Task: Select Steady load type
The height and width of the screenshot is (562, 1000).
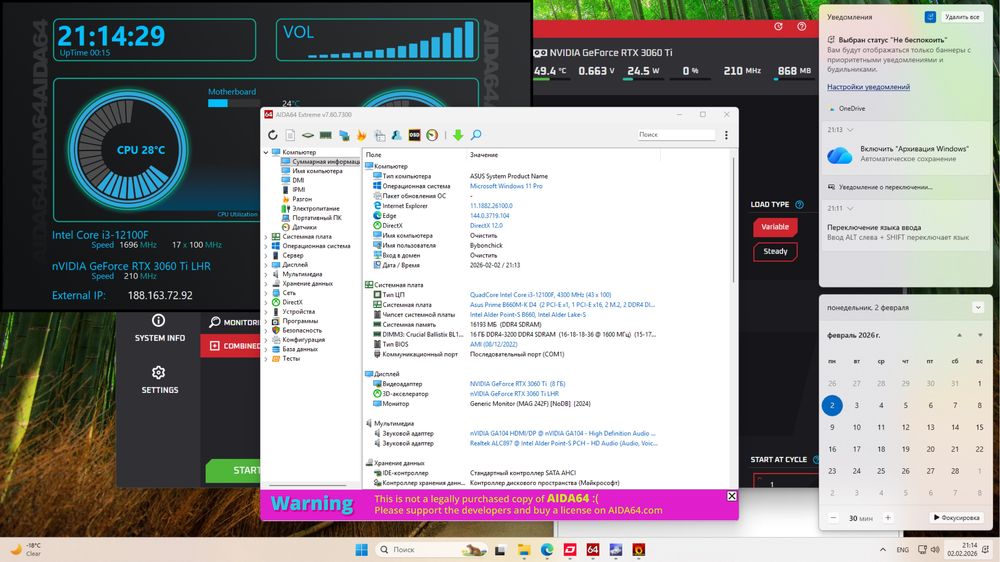Action: 775,251
